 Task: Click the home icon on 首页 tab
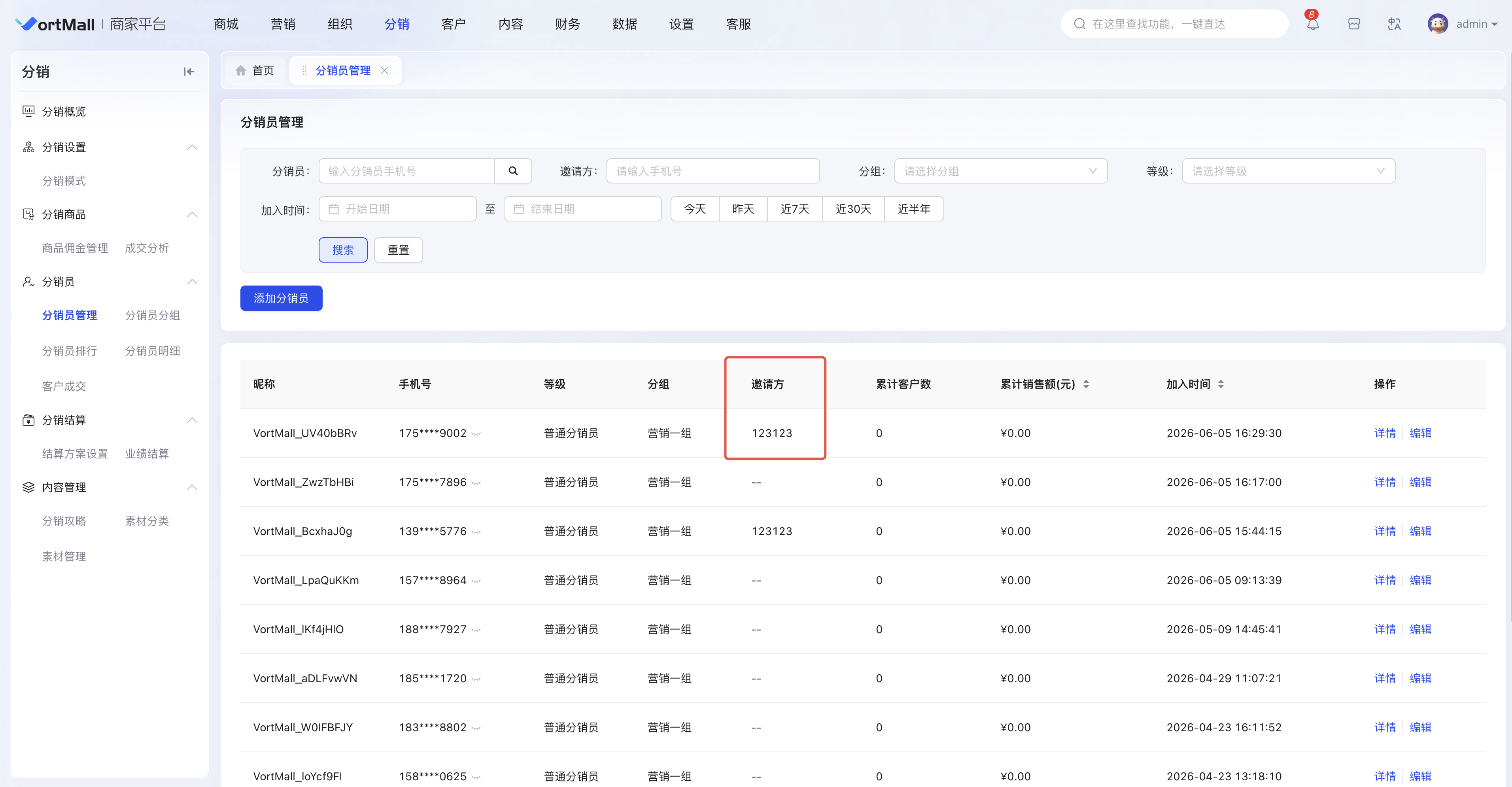[x=241, y=70]
